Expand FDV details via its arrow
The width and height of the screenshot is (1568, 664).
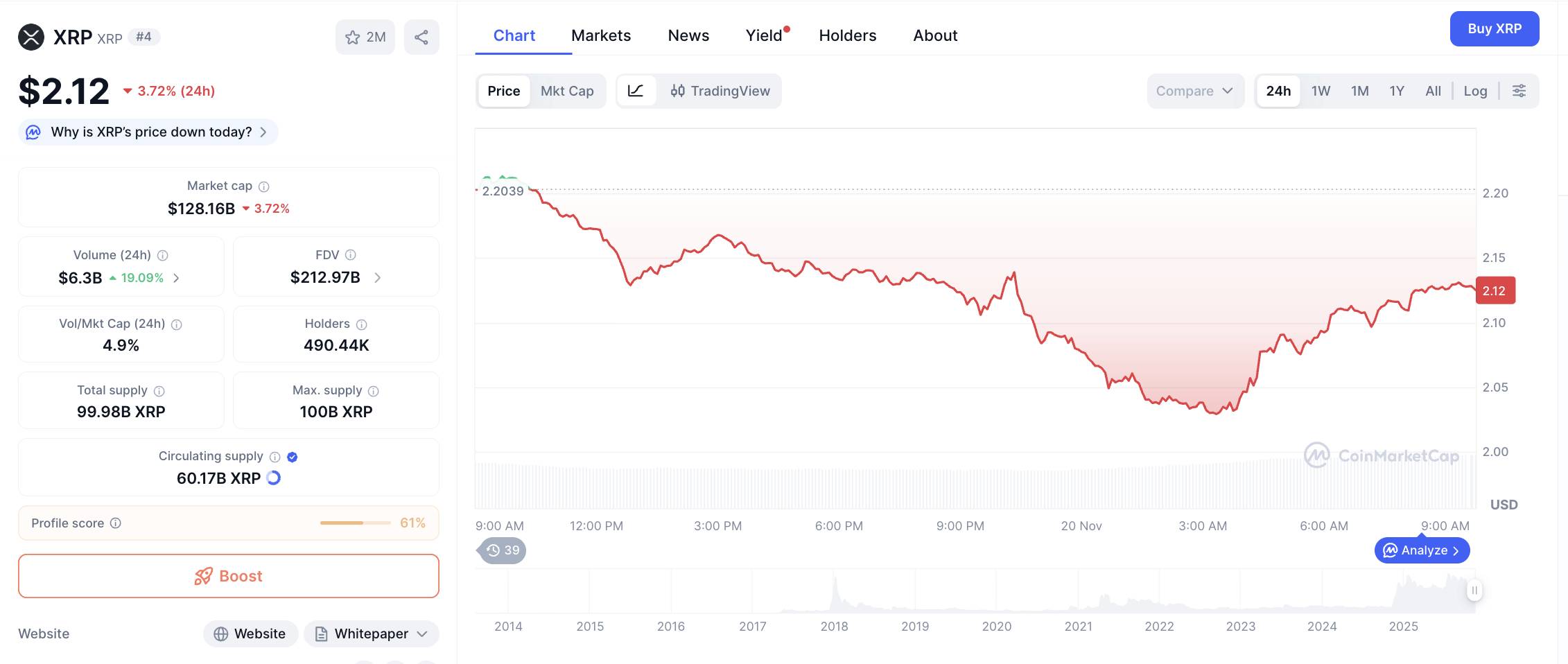click(378, 277)
